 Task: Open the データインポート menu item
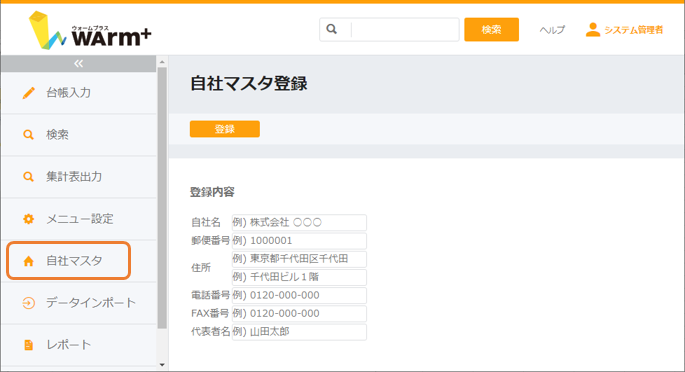click(x=79, y=303)
